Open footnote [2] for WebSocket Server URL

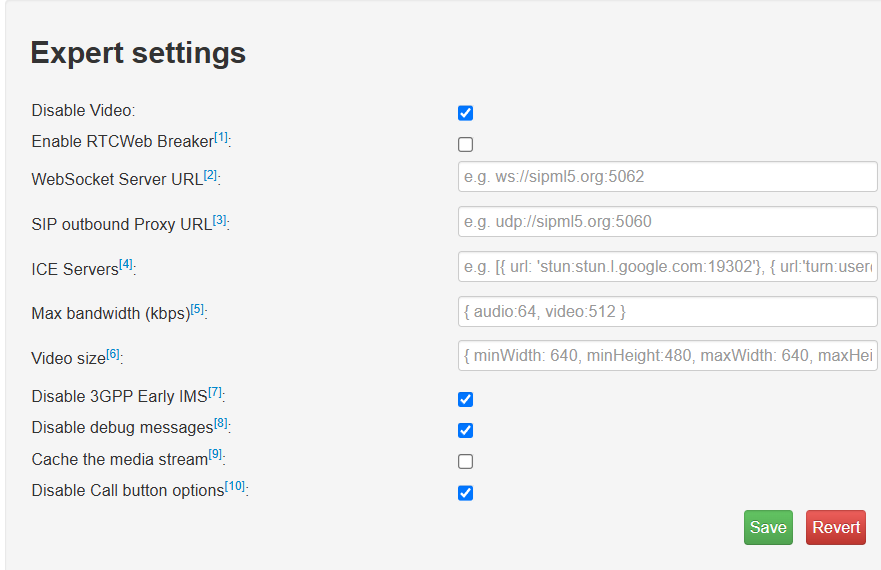(210, 175)
